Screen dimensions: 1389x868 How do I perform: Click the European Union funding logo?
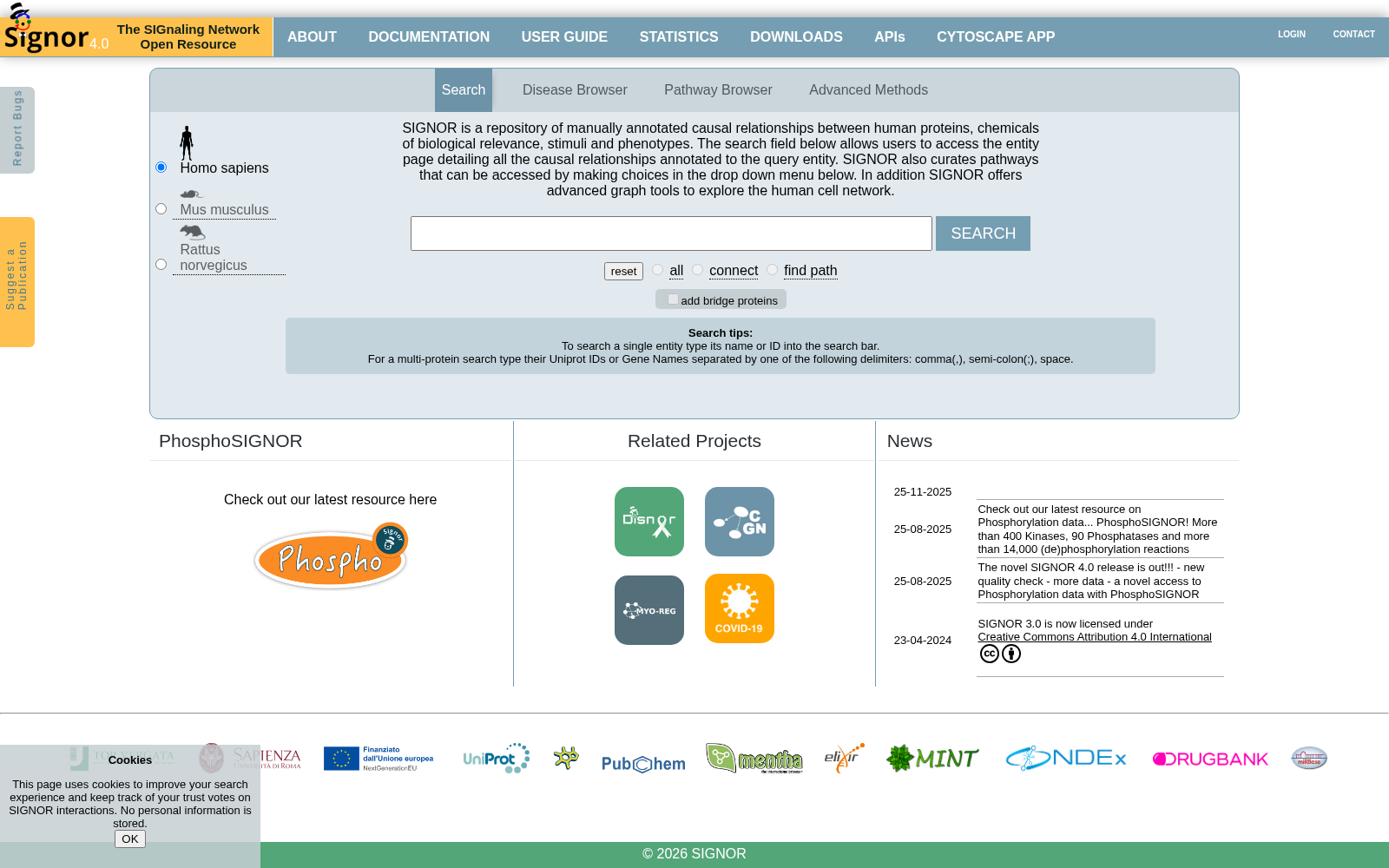coord(379,758)
